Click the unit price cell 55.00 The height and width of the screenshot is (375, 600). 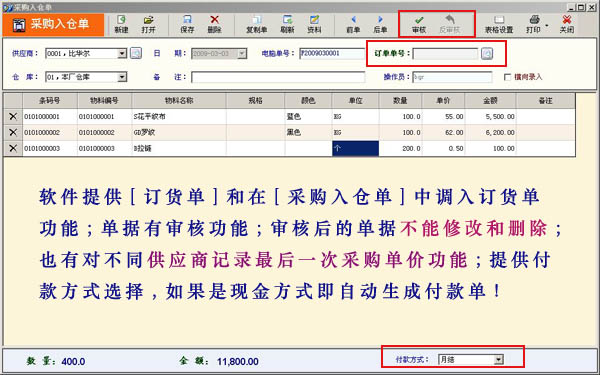click(443, 116)
